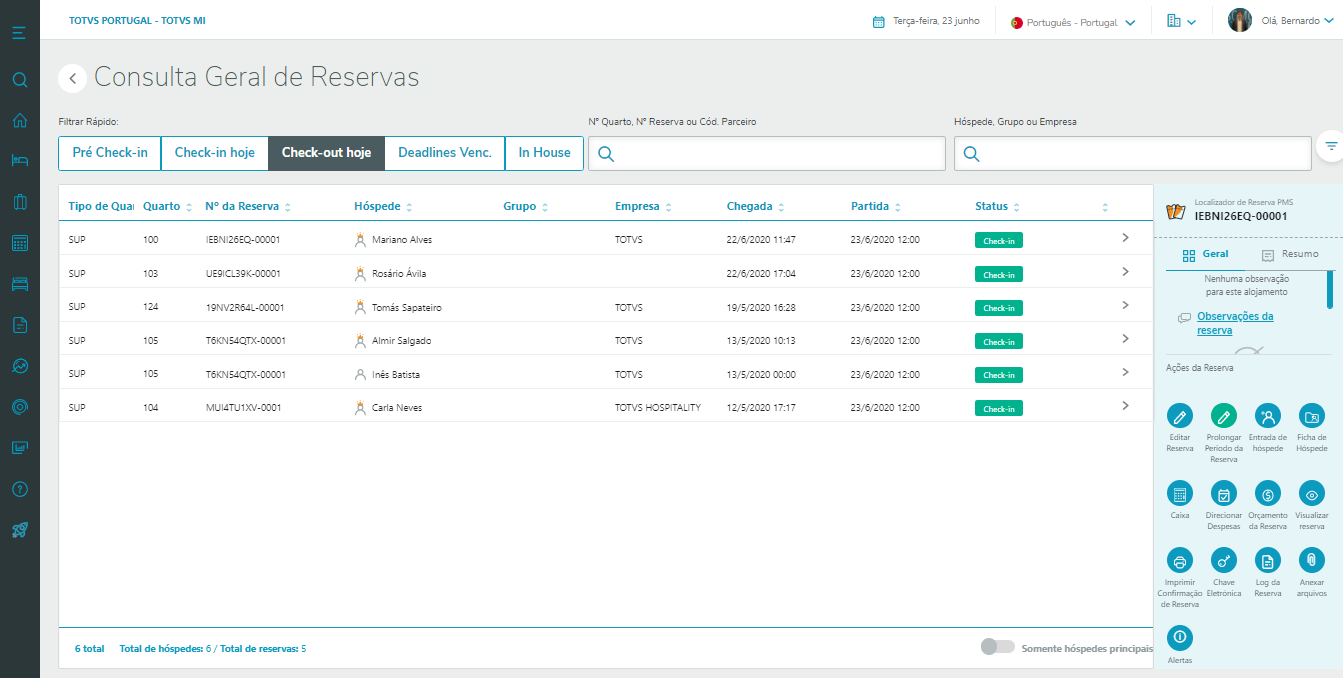Click the Entrada de hóspede icon
This screenshot has height=678, width=1343.
tap(1268, 416)
